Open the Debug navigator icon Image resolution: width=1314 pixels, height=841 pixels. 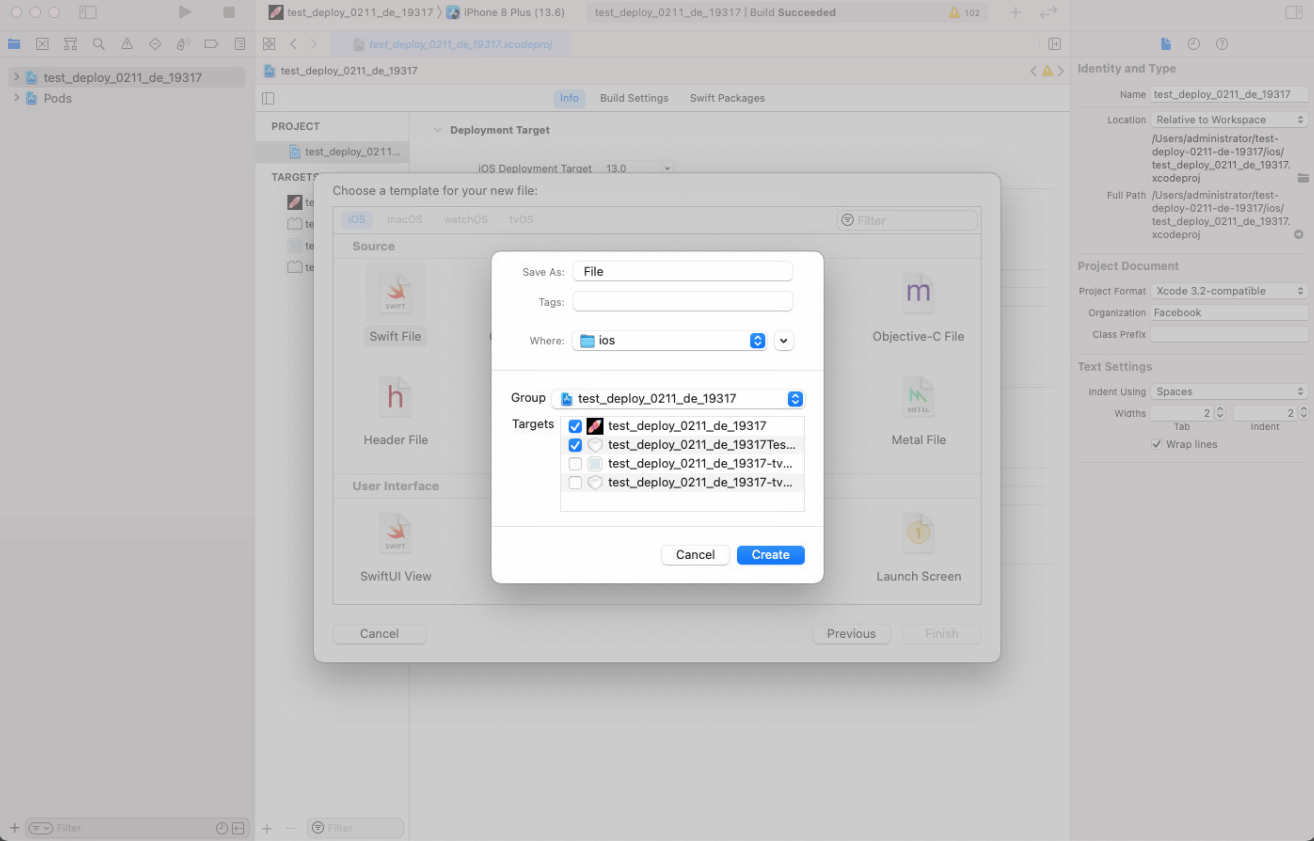183,44
